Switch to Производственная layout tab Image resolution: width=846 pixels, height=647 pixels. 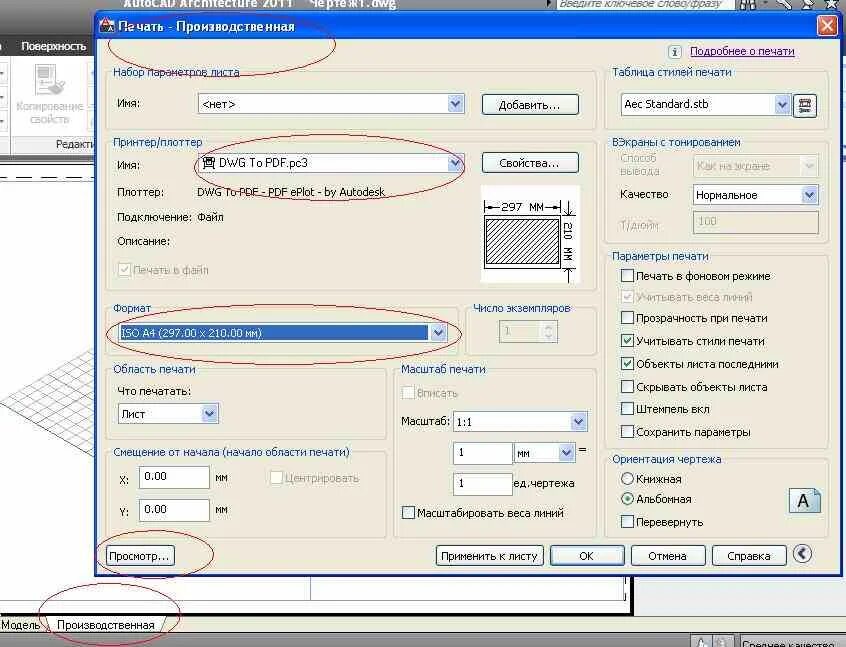pos(106,625)
